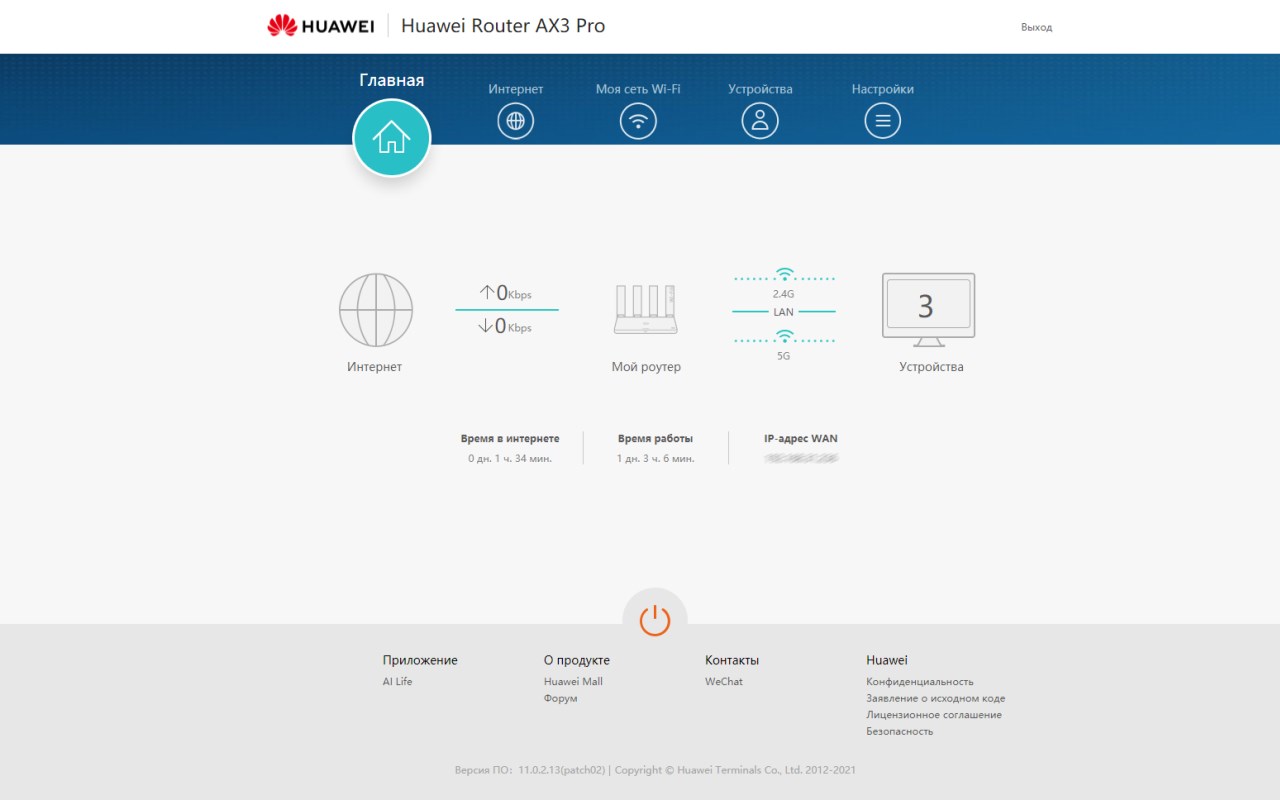Viewport: 1280px width, 800px height.
Task: Click the Время работы heading
Action: pos(656,438)
